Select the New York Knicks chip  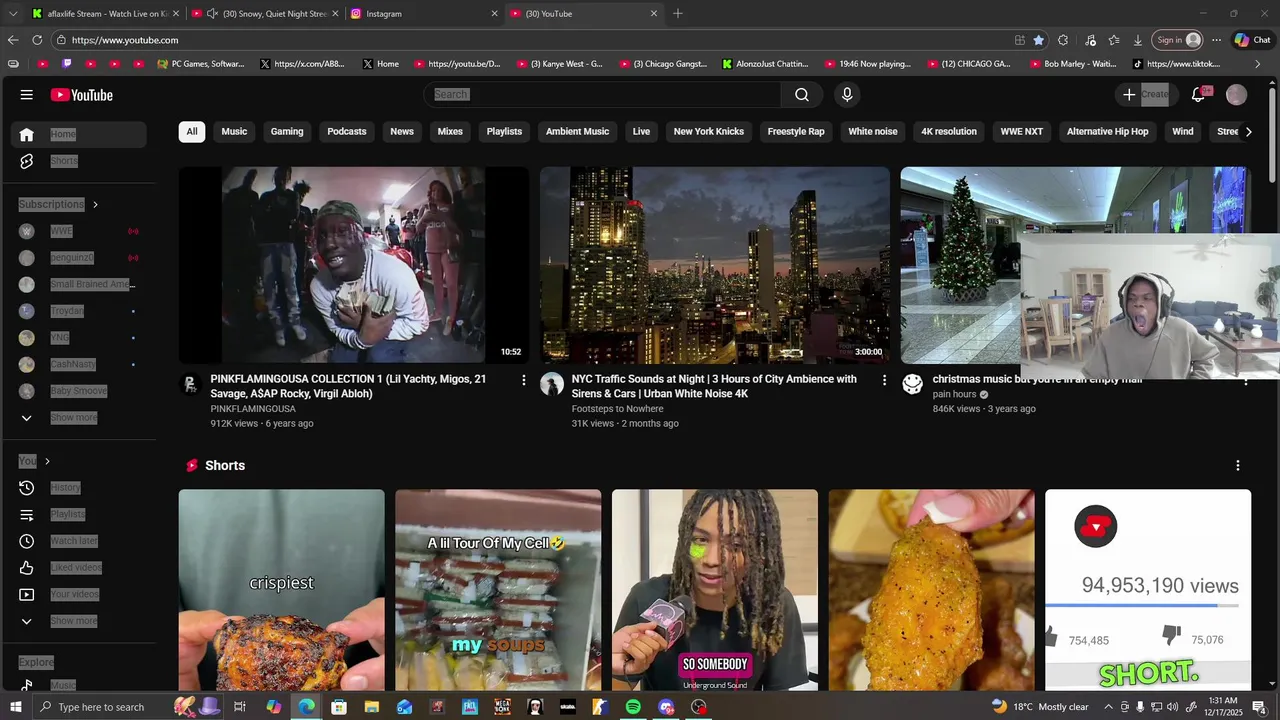click(709, 131)
